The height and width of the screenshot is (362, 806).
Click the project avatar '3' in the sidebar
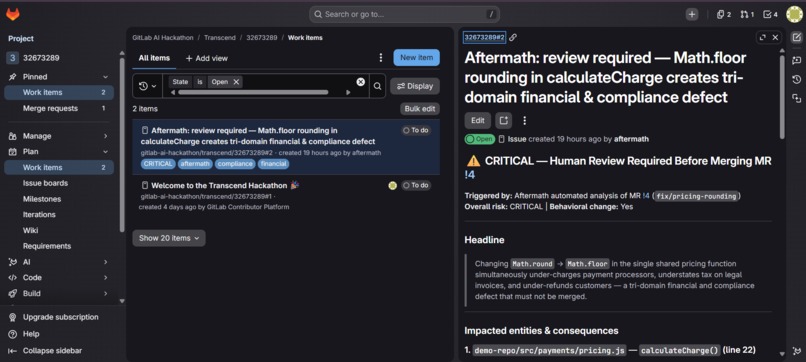(x=13, y=58)
